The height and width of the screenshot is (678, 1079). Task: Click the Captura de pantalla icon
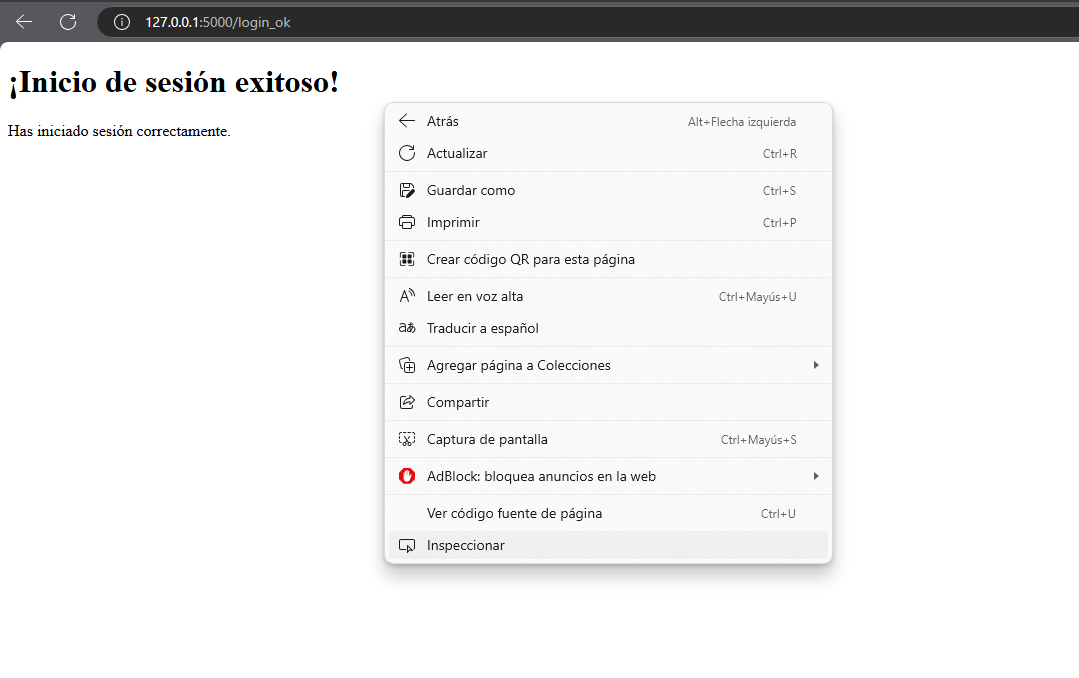(407, 439)
